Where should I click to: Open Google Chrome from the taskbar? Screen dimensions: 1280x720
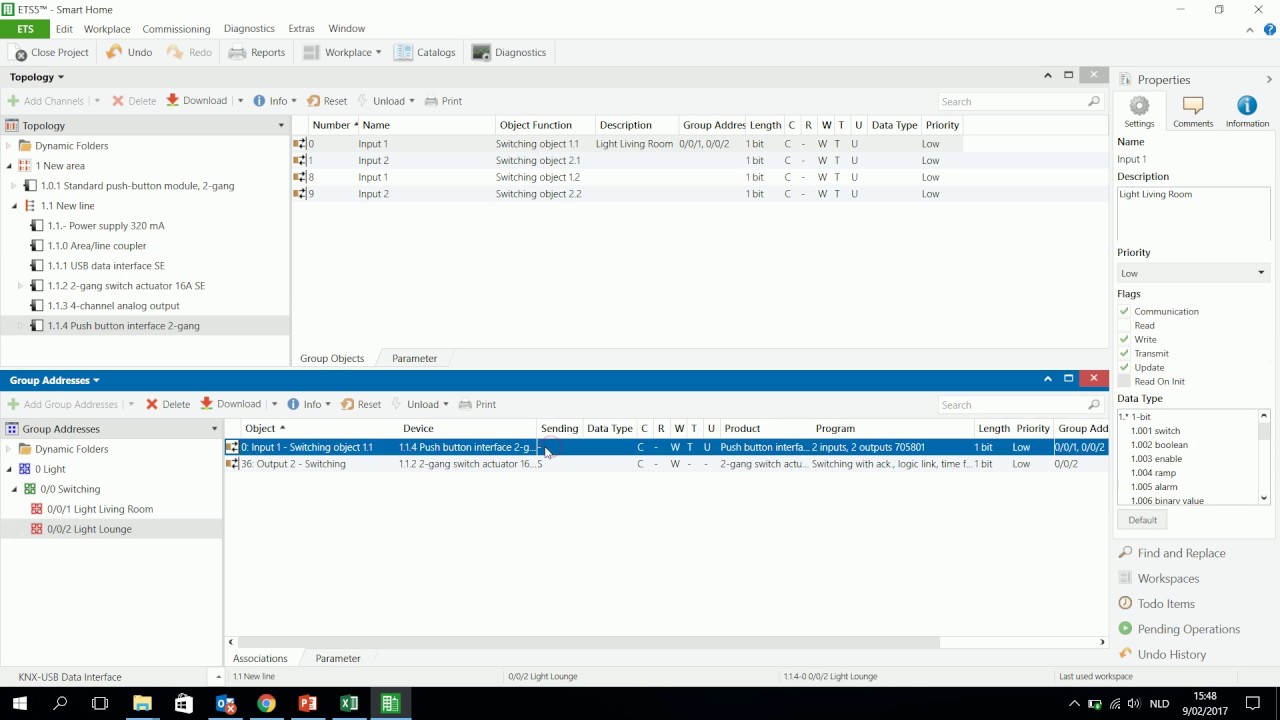266,704
